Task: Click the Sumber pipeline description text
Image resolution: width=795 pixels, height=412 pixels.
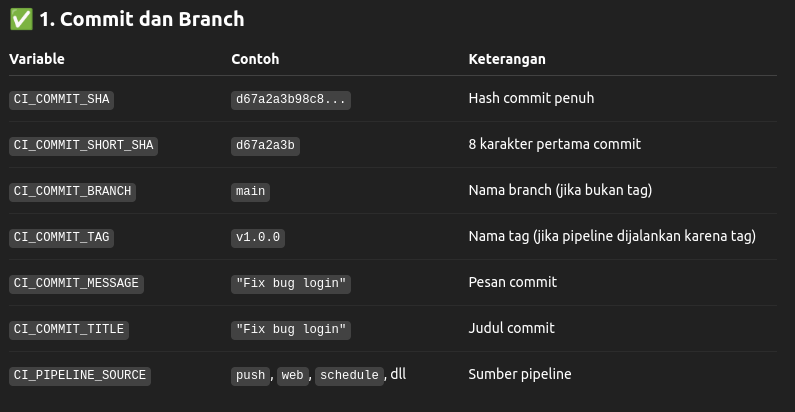Action: pyautogui.click(x=520, y=374)
